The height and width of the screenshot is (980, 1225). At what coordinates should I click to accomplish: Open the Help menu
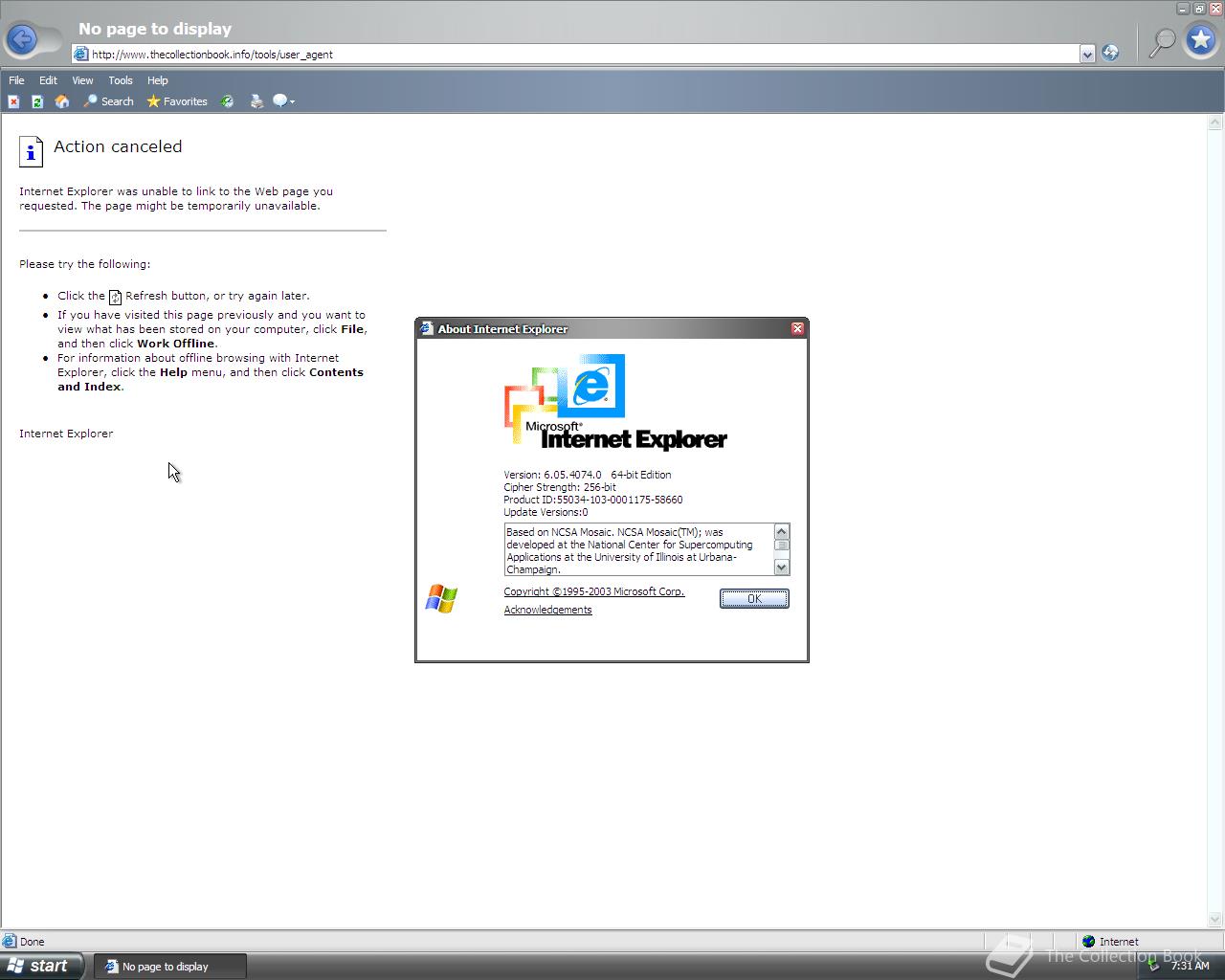[x=158, y=80]
